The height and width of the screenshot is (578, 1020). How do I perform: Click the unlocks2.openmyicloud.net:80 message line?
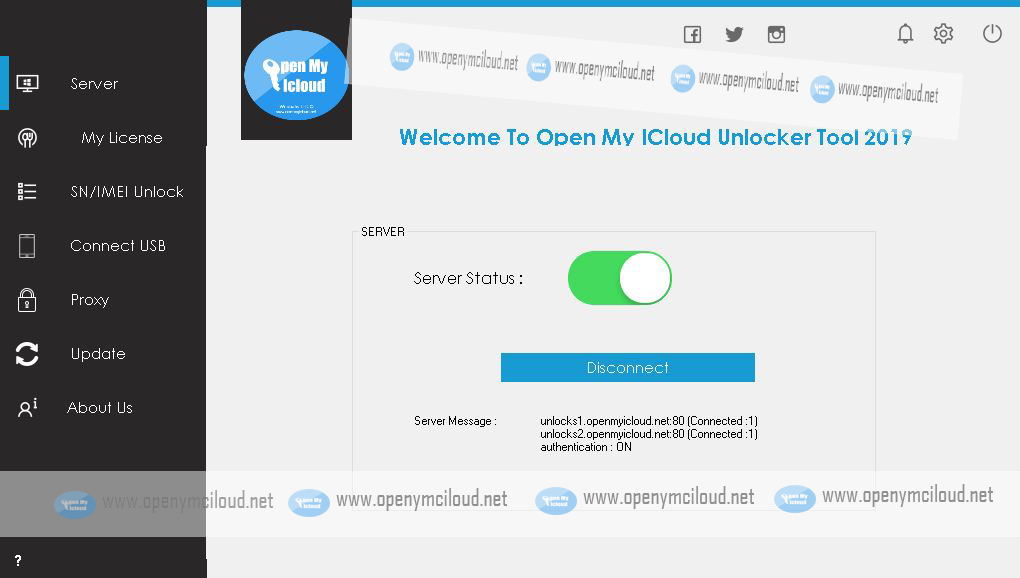tap(649, 434)
